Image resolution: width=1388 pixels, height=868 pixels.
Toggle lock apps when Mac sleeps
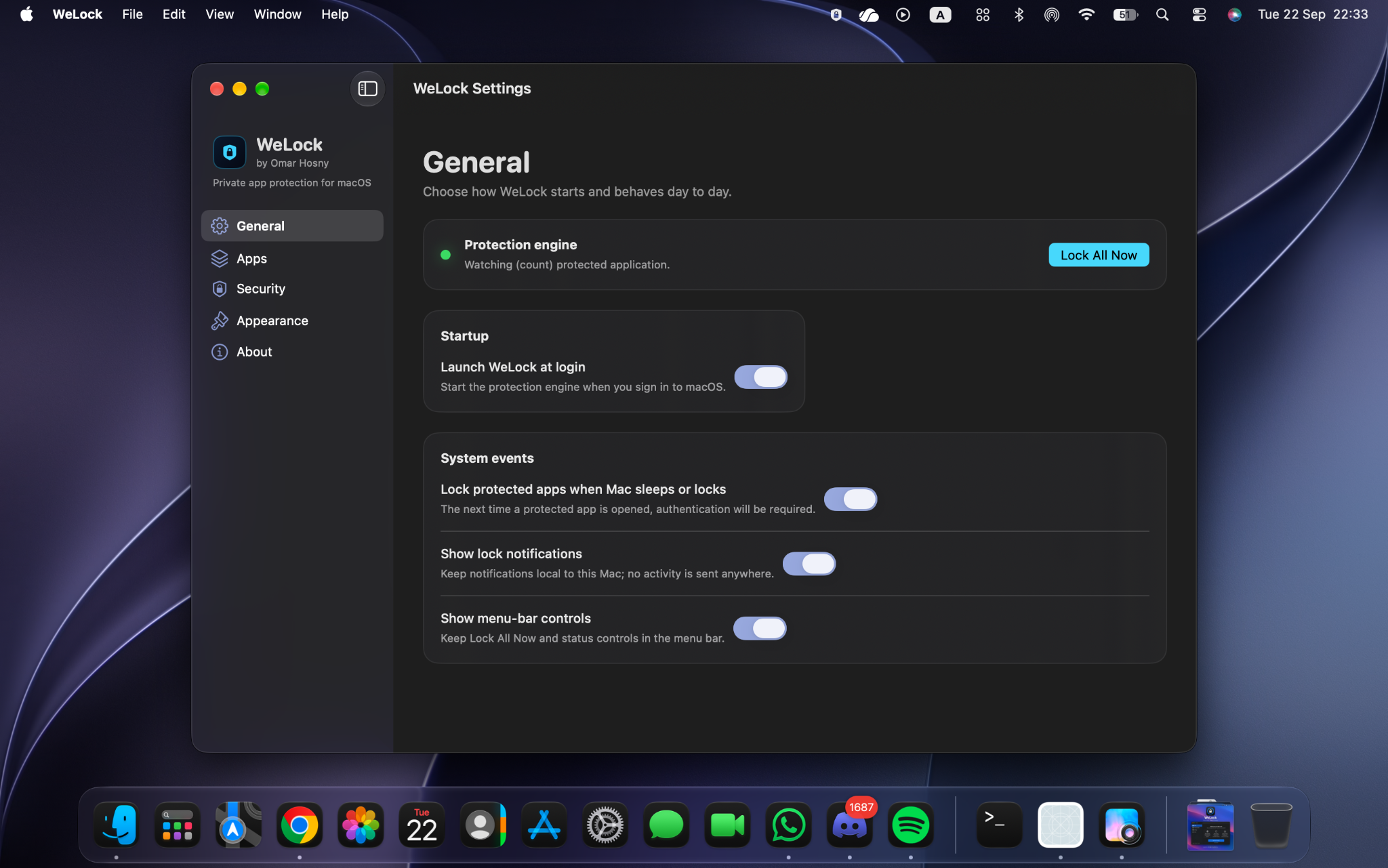pos(851,499)
